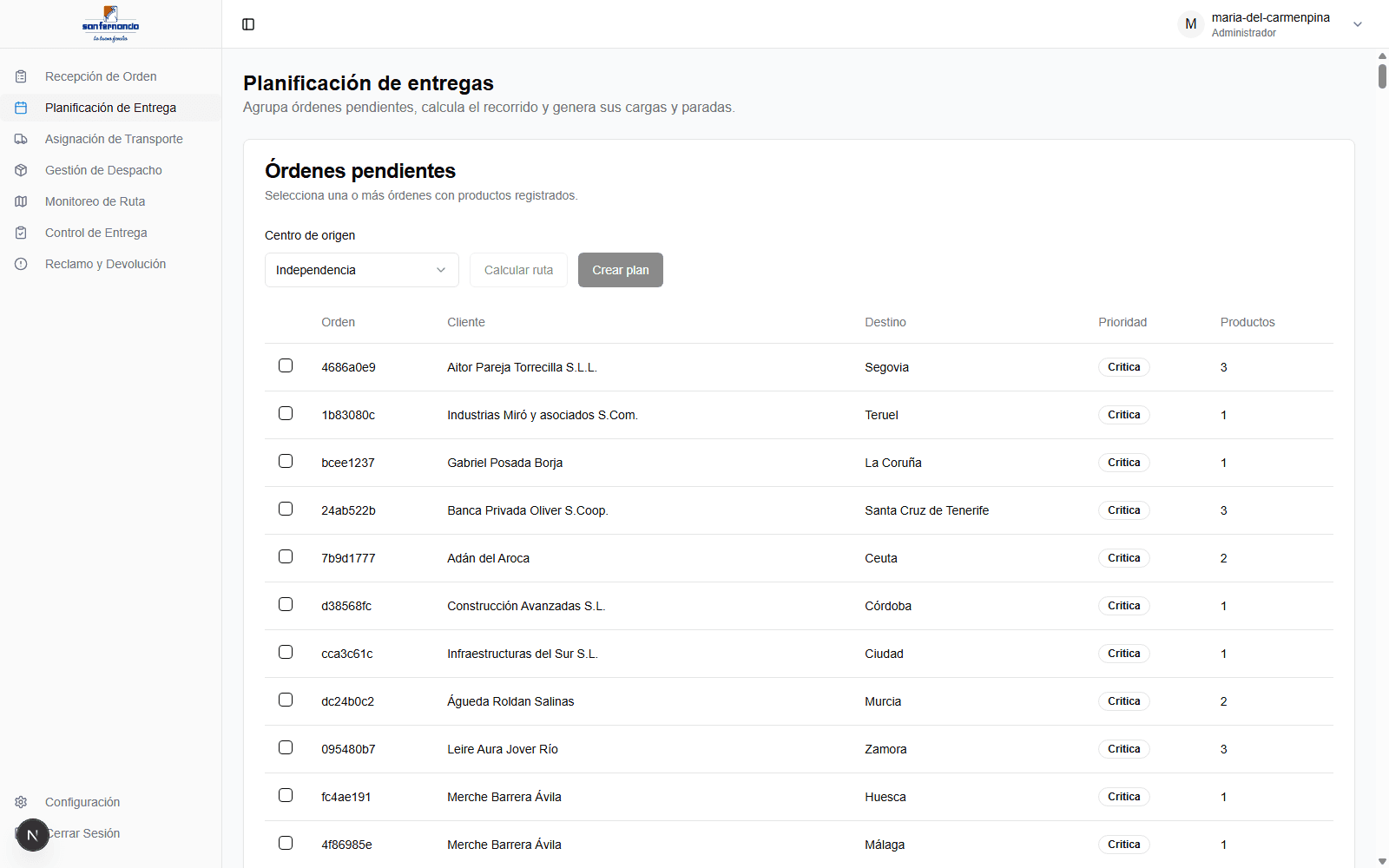Click the Critica badge in Teruel row
This screenshot has height=868, width=1389.
coord(1124,415)
